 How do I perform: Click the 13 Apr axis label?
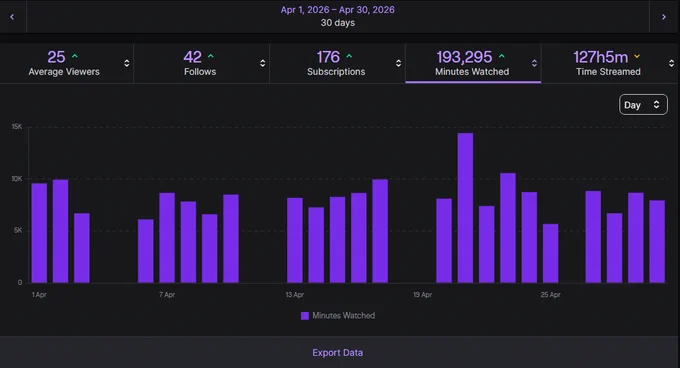click(294, 295)
